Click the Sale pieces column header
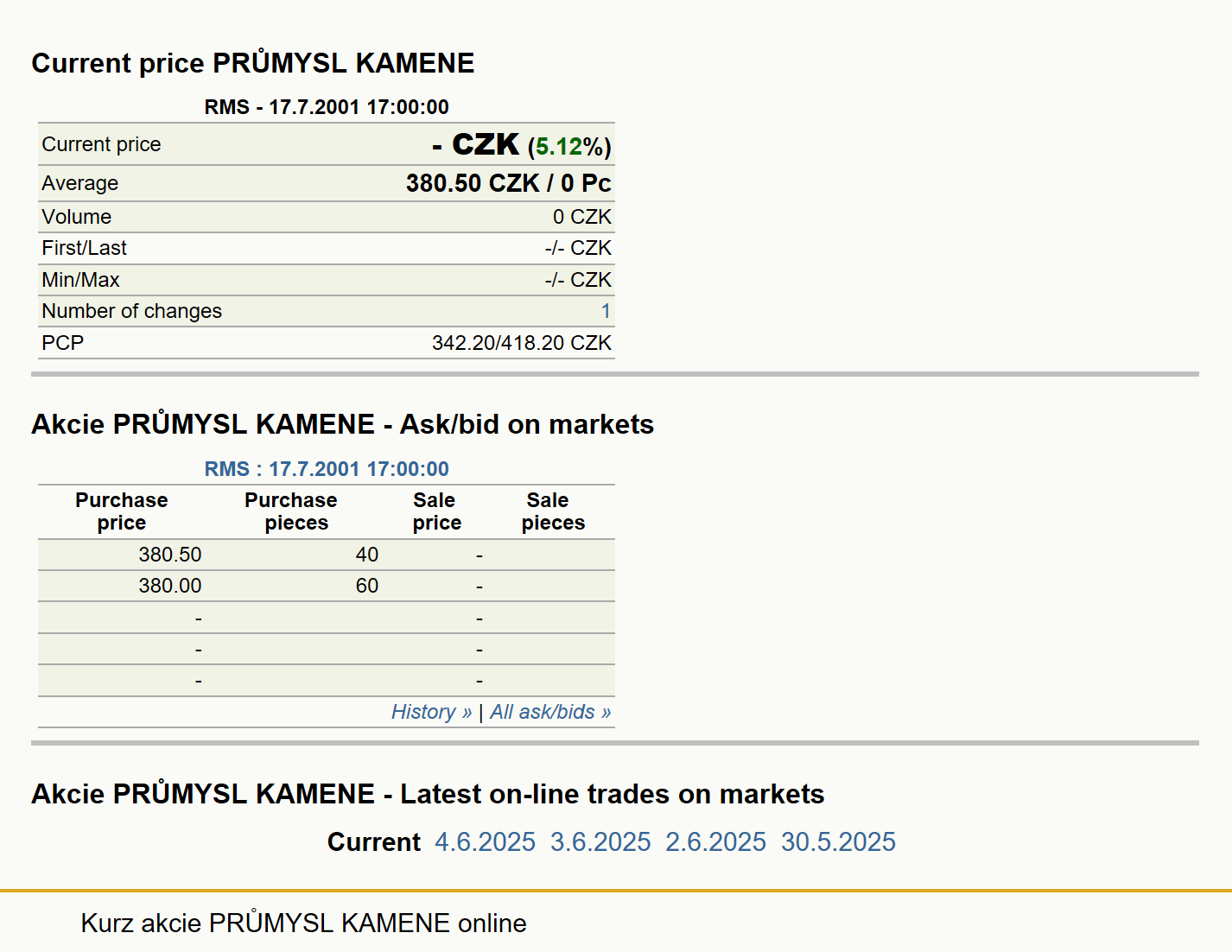This screenshot has height=952, width=1232. [553, 511]
